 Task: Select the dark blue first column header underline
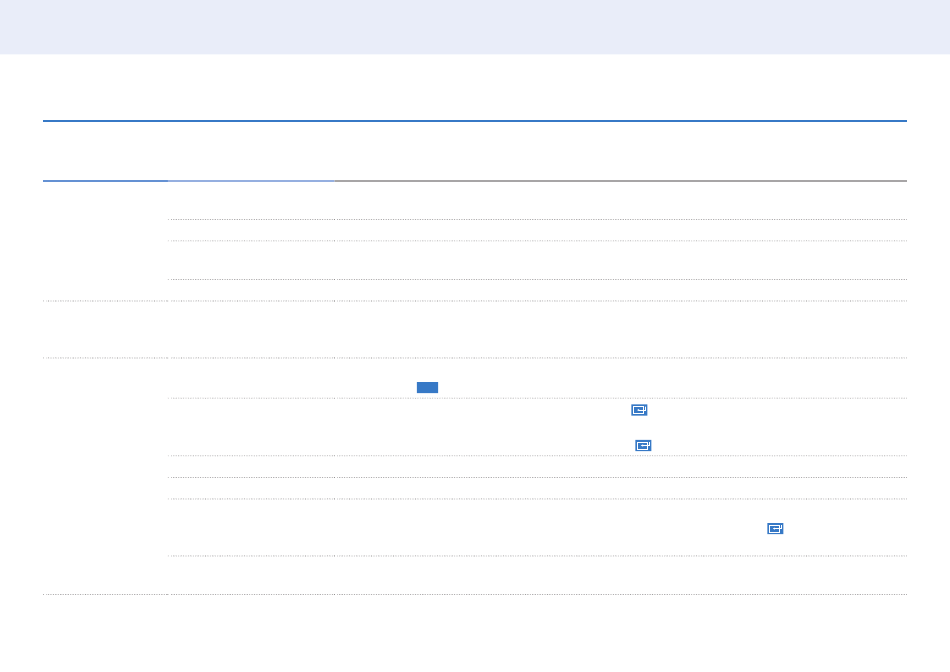point(105,181)
